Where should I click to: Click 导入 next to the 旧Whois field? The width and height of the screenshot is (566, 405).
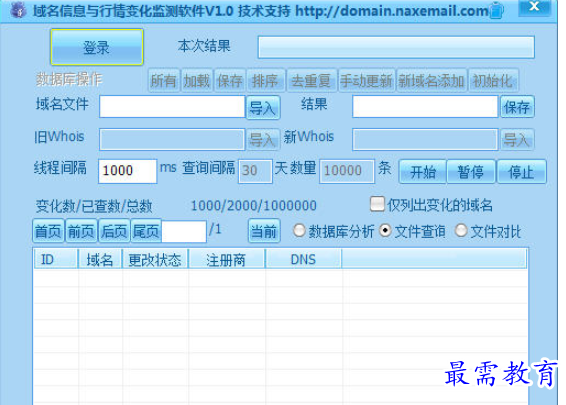click(263, 139)
